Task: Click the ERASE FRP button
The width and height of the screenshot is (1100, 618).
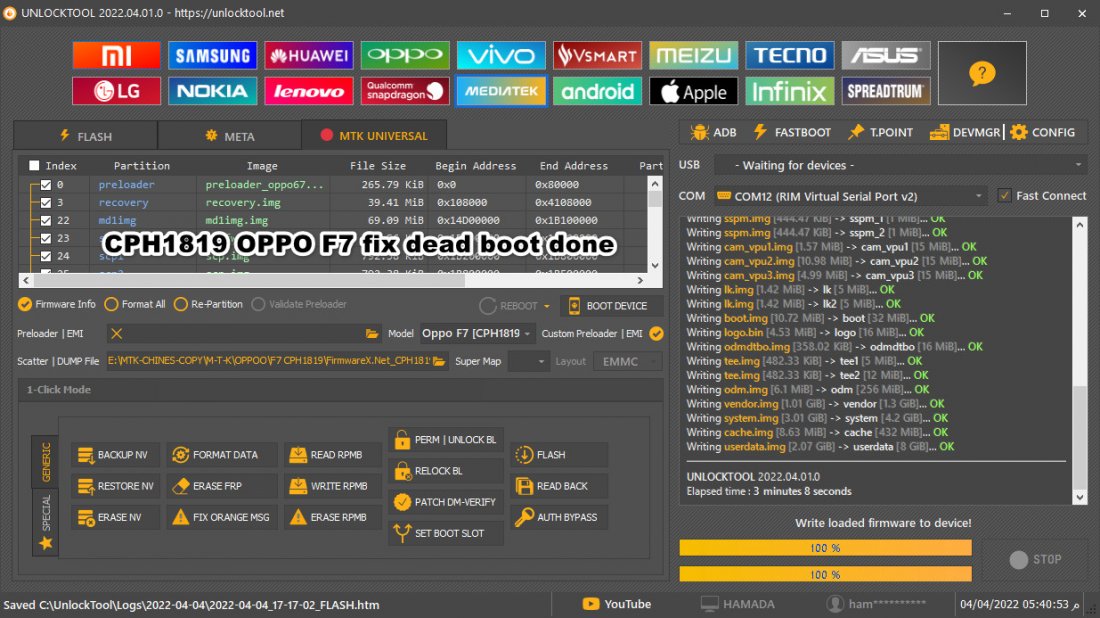Action: 222,485
